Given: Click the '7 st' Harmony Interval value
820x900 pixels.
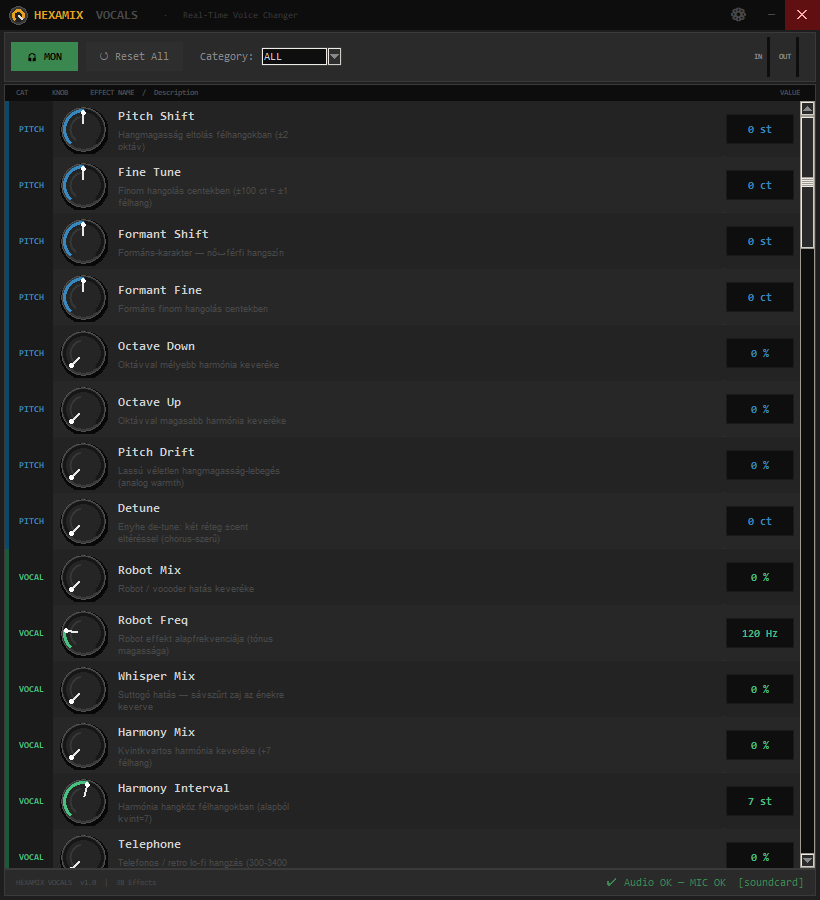Looking at the screenshot, I should pyautogui.click(x=760, y=801).
